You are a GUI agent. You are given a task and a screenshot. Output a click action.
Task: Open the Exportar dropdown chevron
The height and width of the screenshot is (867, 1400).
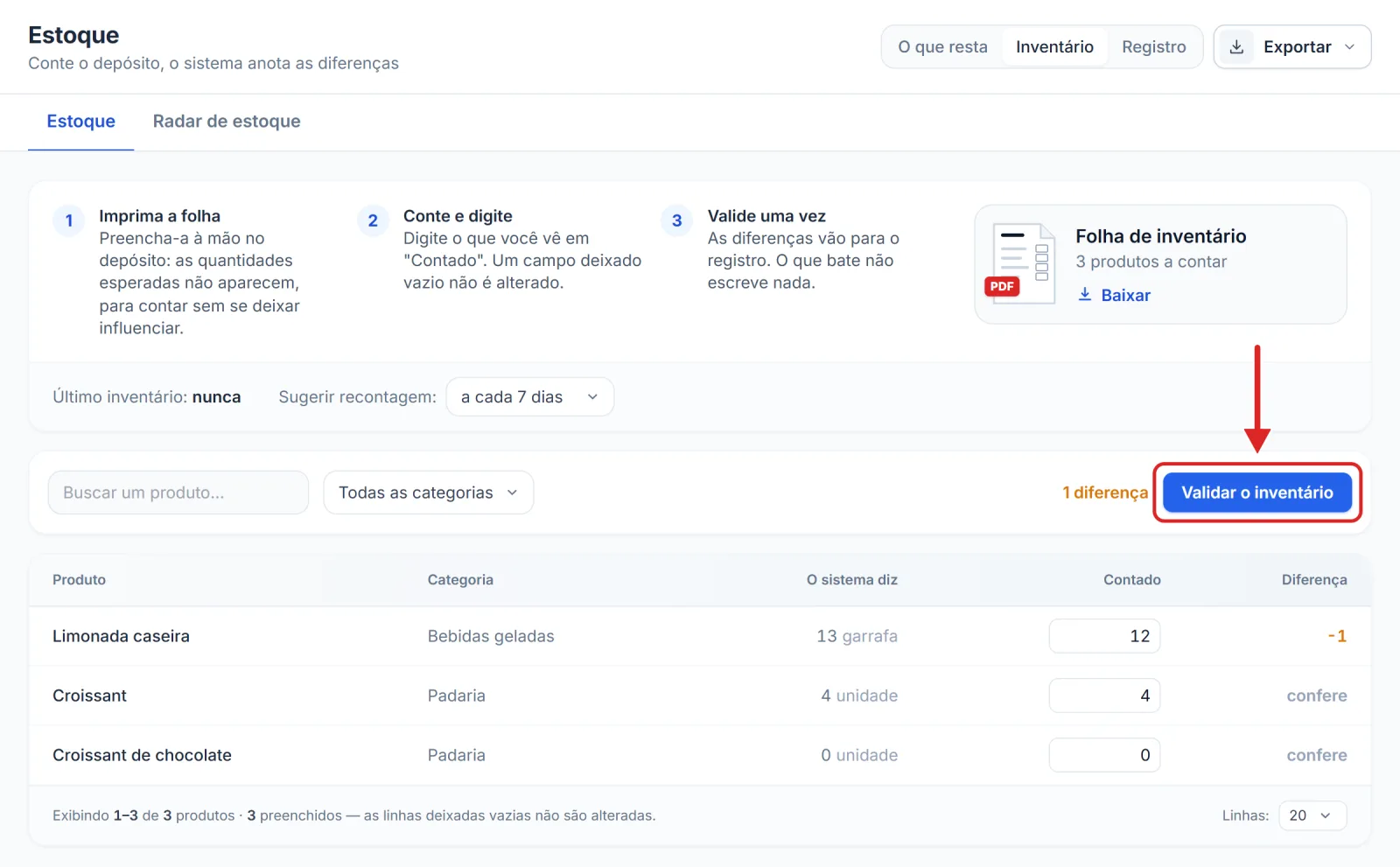point(1349,47)
